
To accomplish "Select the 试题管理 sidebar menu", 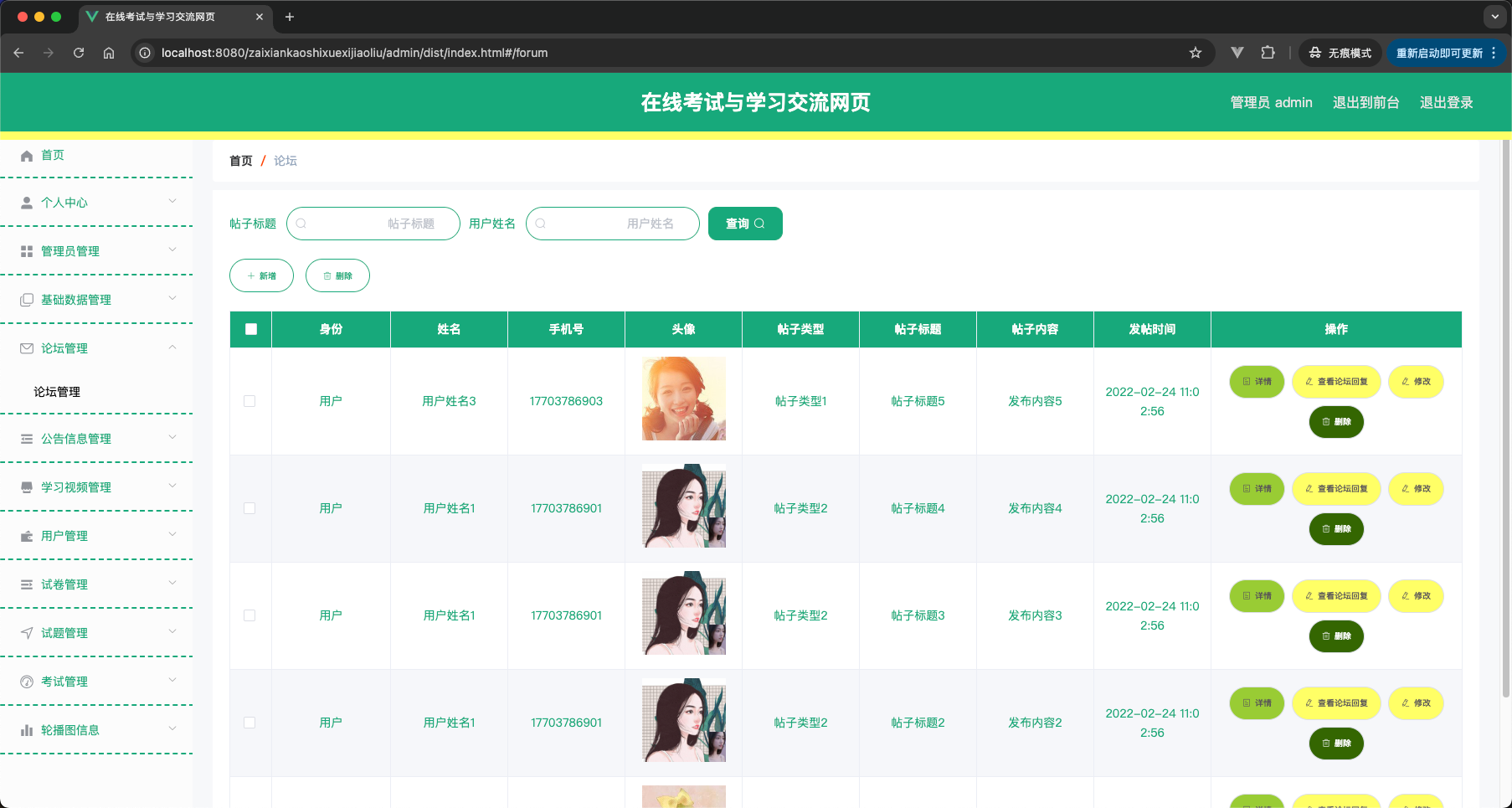I will click(96, 633).
